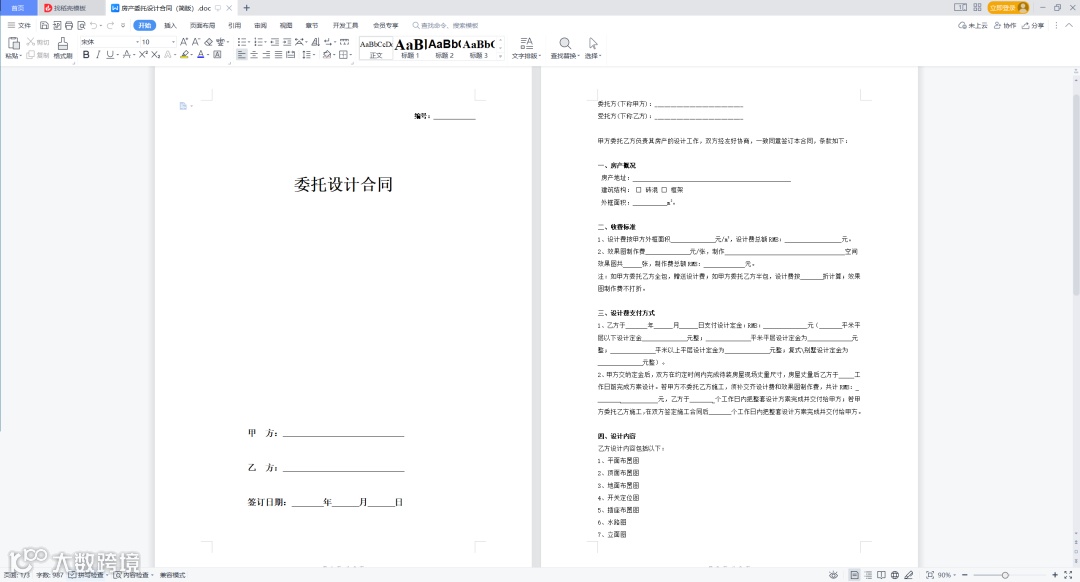This screenshot has height=582, width=1080.
Task: Toggle Underline formatting
Action: [x=109, y=54]
